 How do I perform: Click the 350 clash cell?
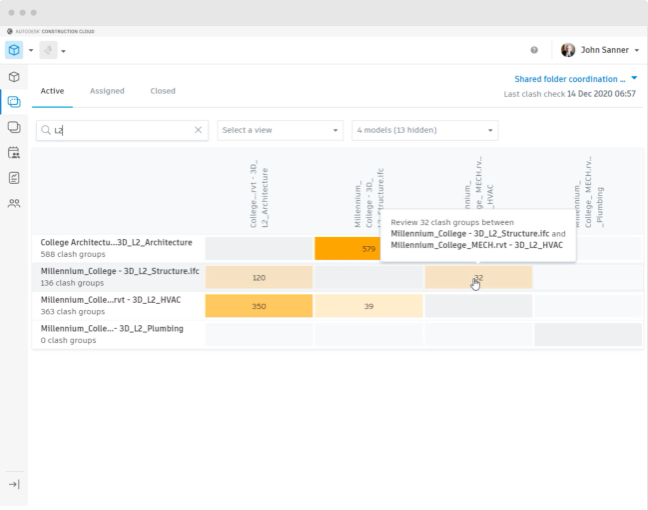(x=259, y=306)
